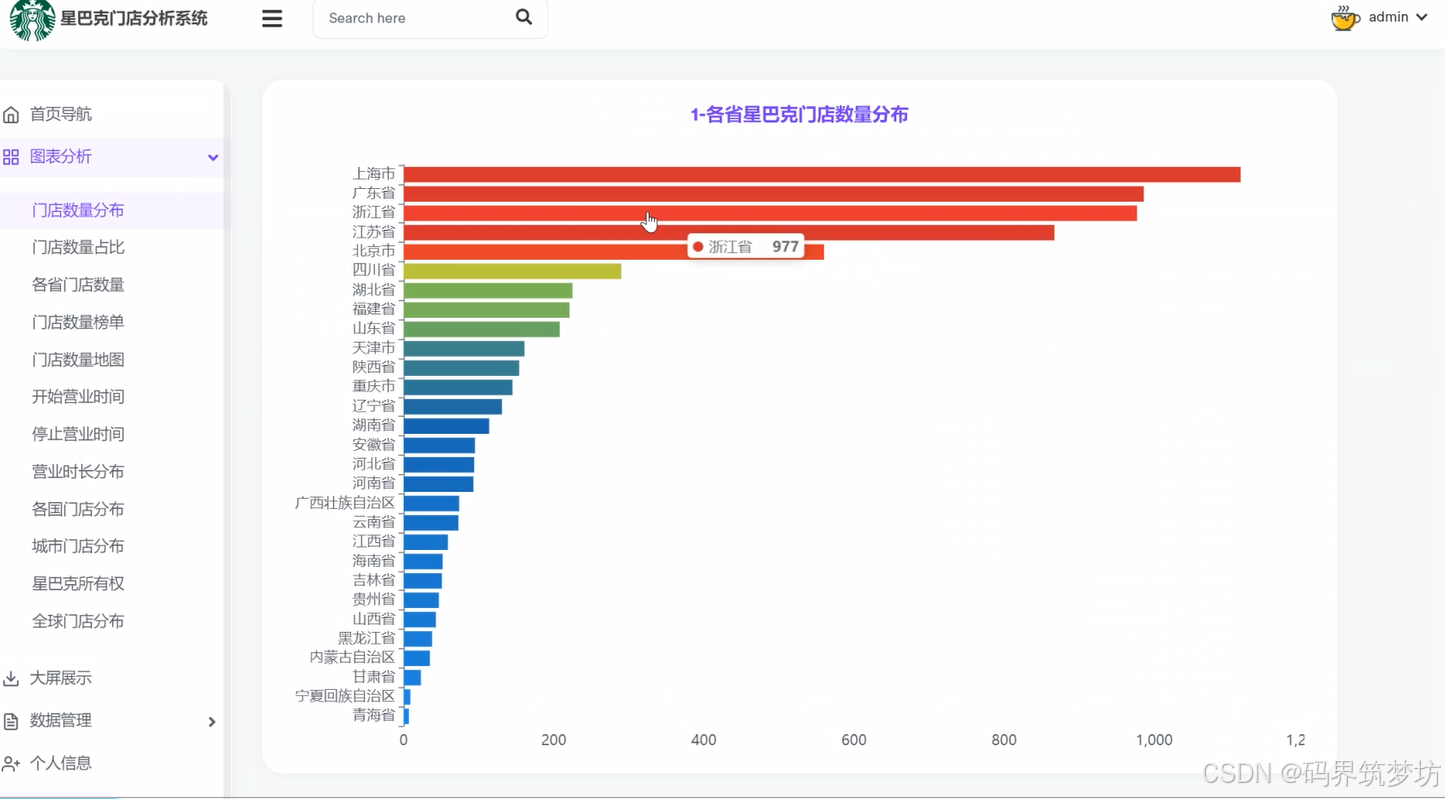The height and width of the screenshot is (799, 1445).
Task: Click the 黑龙江省 axis label
Action: point(367,638)
